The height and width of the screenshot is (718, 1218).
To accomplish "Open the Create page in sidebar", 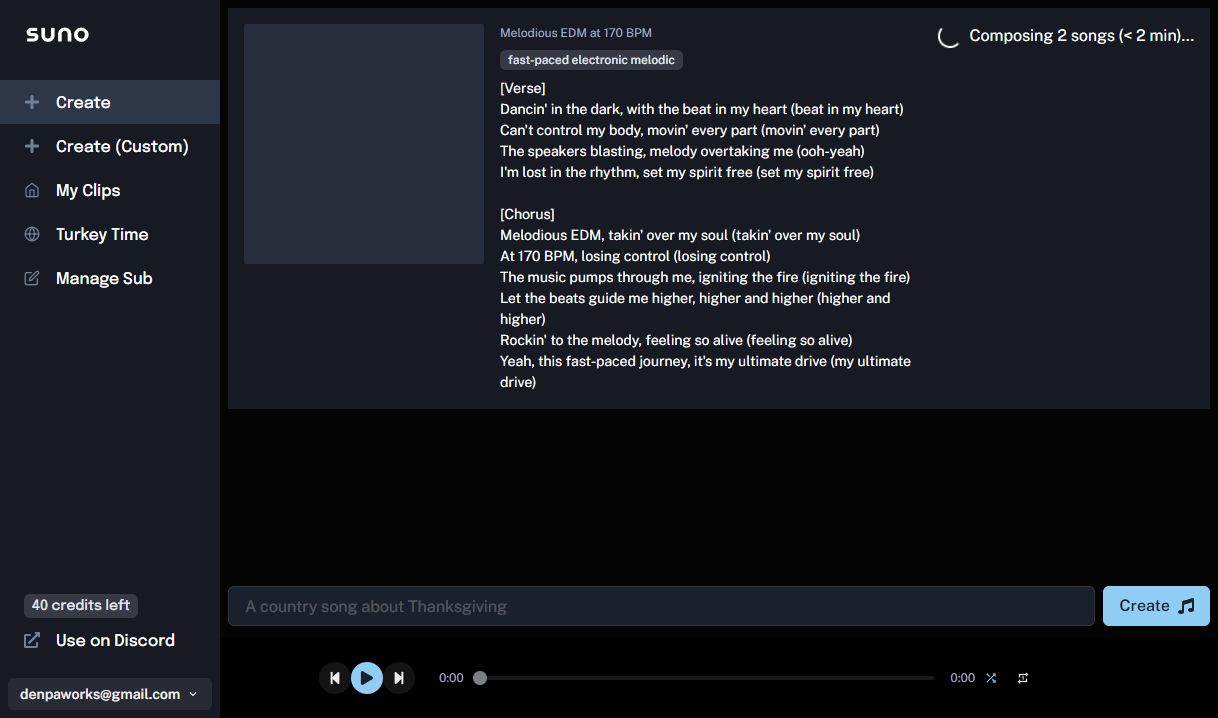I will [110, 102].
